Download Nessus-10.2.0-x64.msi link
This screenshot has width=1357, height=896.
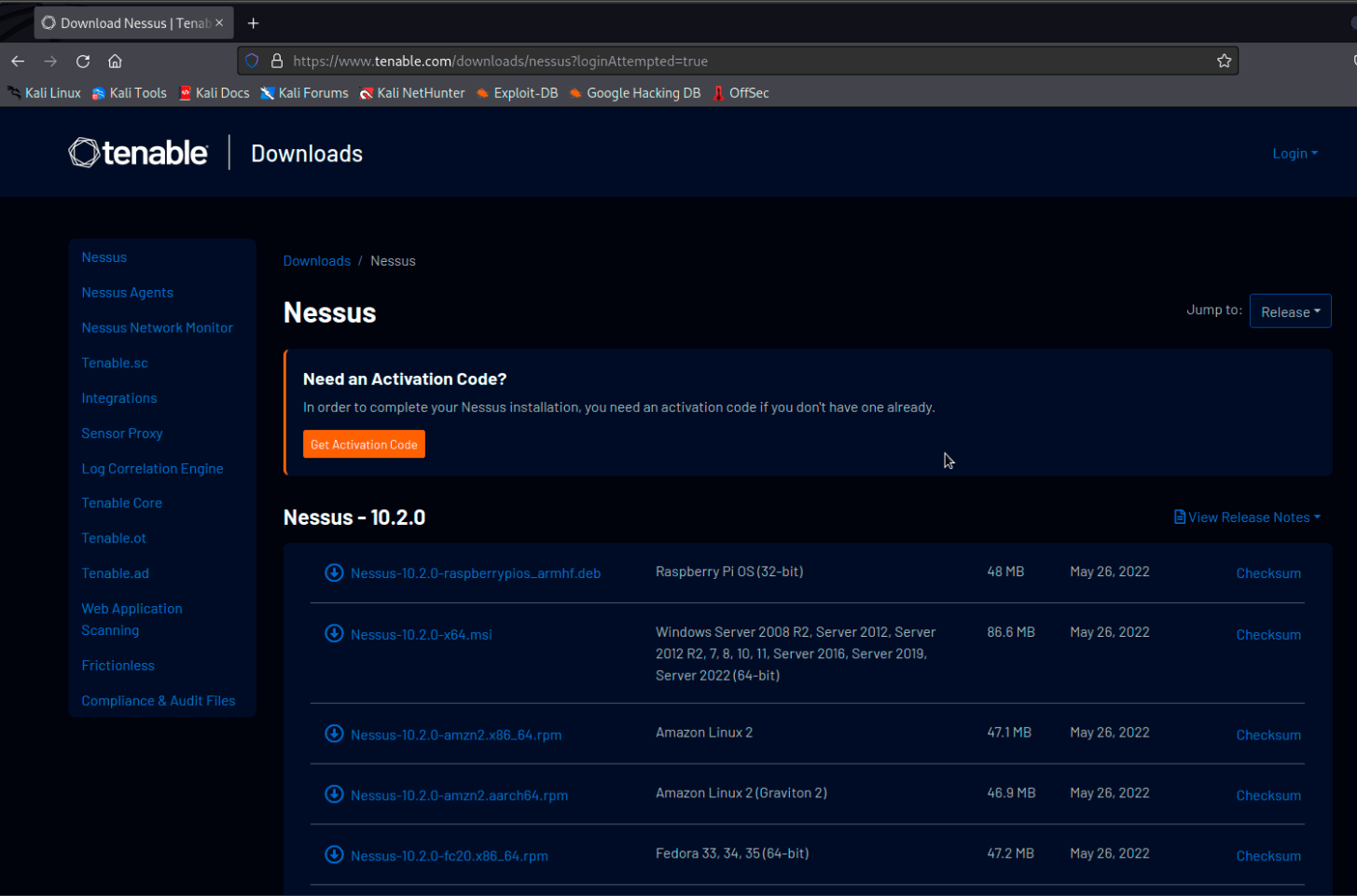click(422, 635)
